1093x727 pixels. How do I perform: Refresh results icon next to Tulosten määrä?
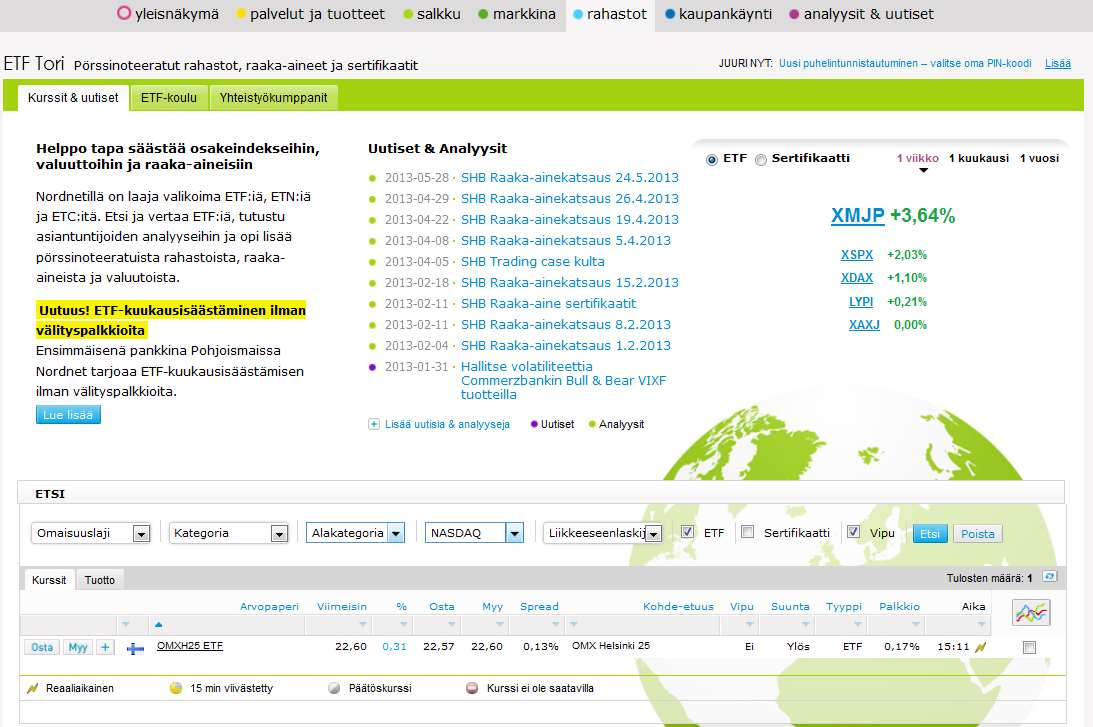pyautogui.click(x=1049, y=576)
